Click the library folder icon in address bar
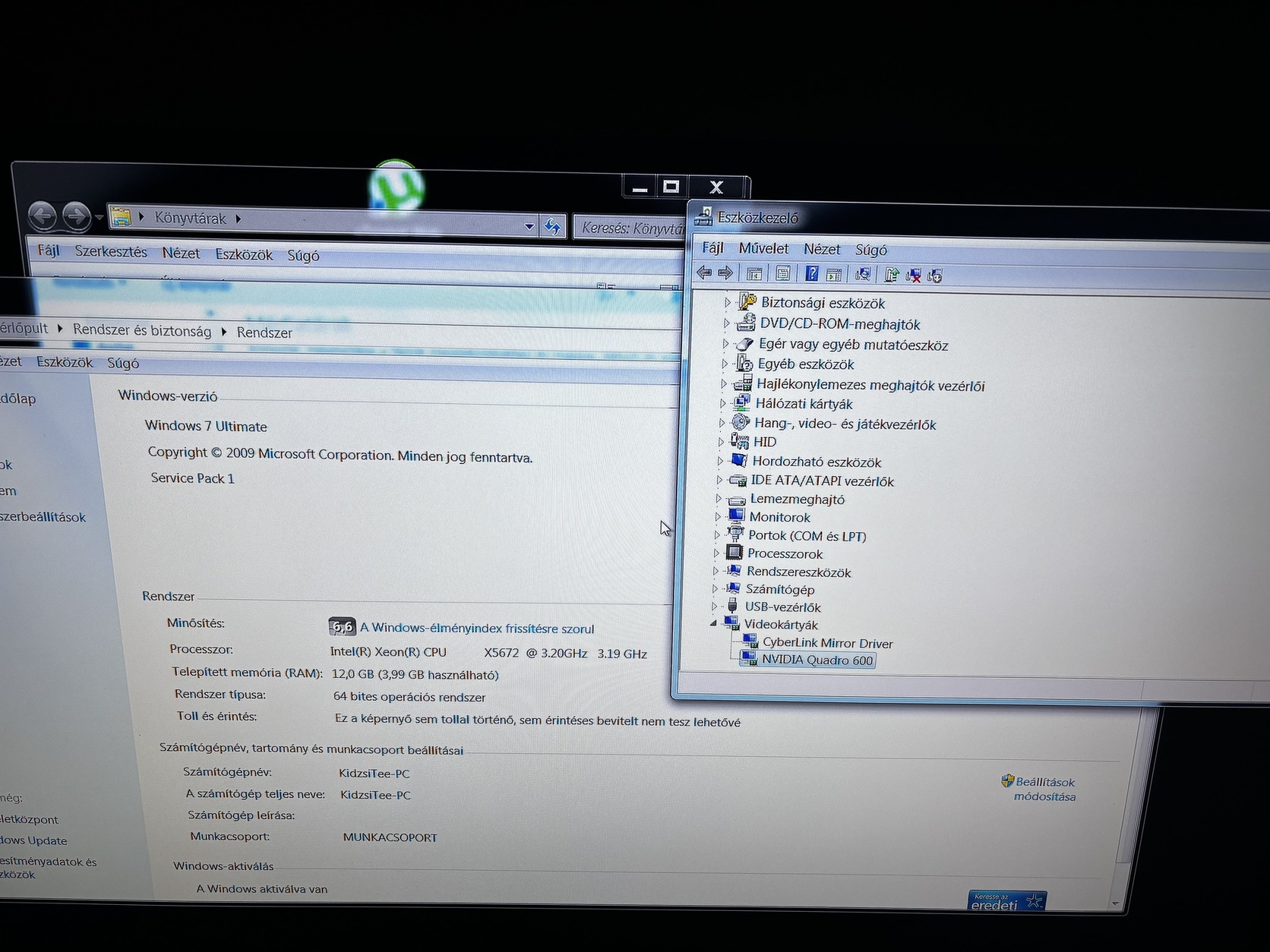The width and height of the screenshot is (1270, 952). point(121,217)
